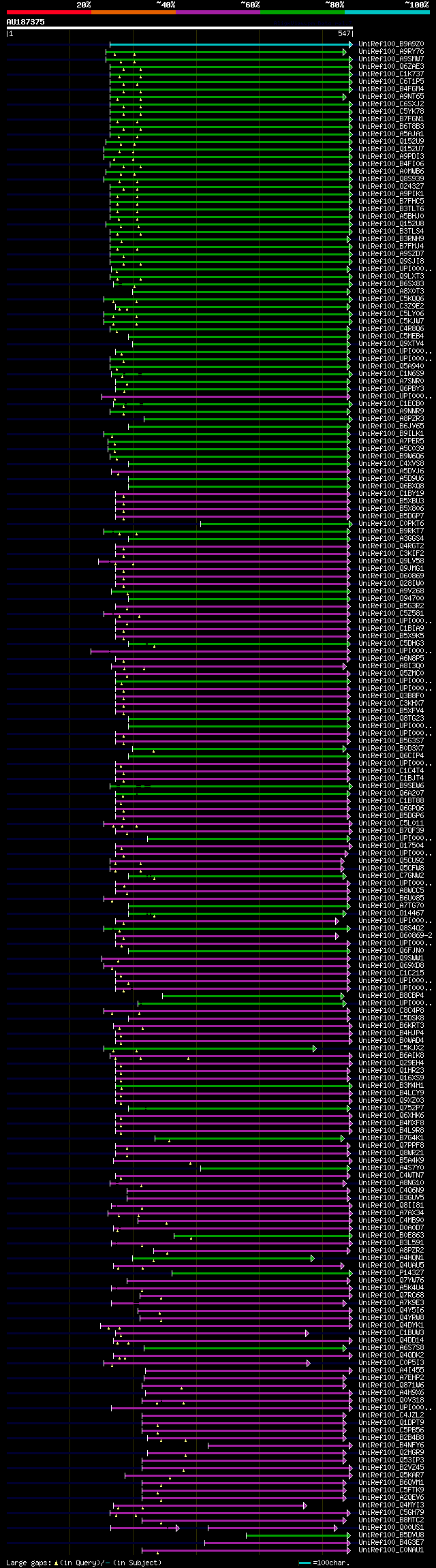Select the UniRef100_C5DSK8 label
This screenshot has width=436, height=1568.
pos(391,1018)
